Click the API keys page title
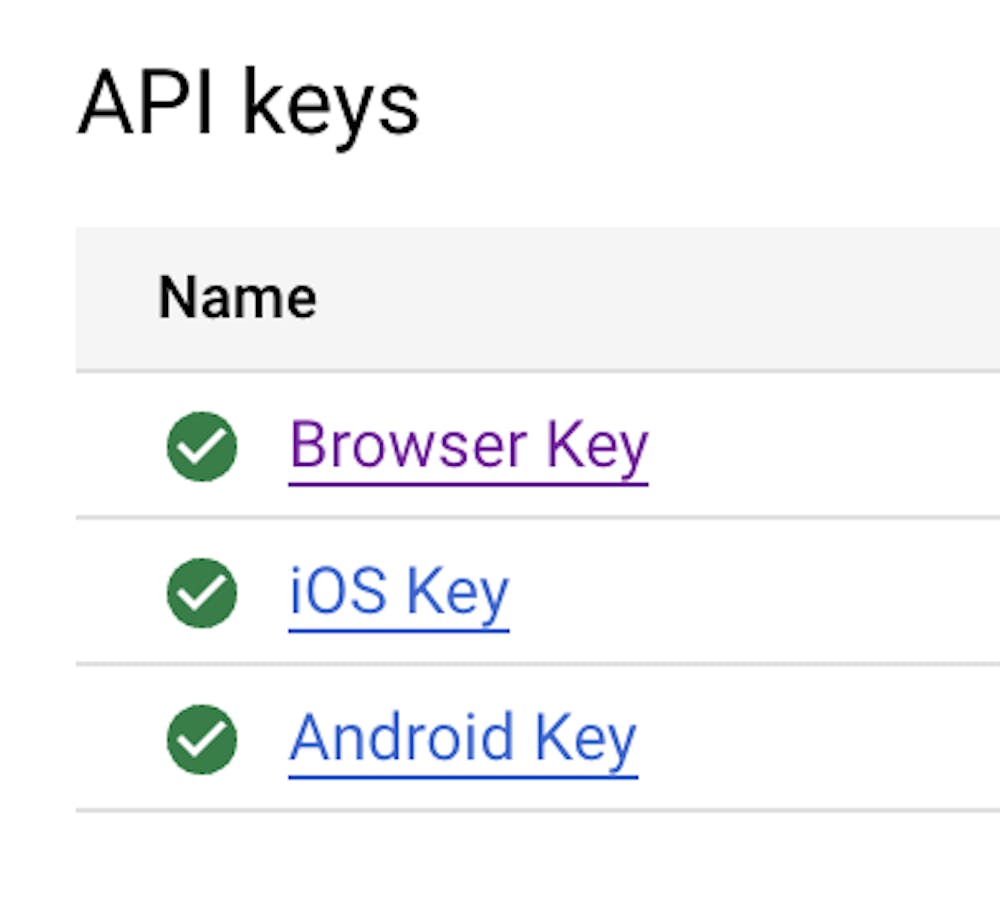 click(250, 100)
